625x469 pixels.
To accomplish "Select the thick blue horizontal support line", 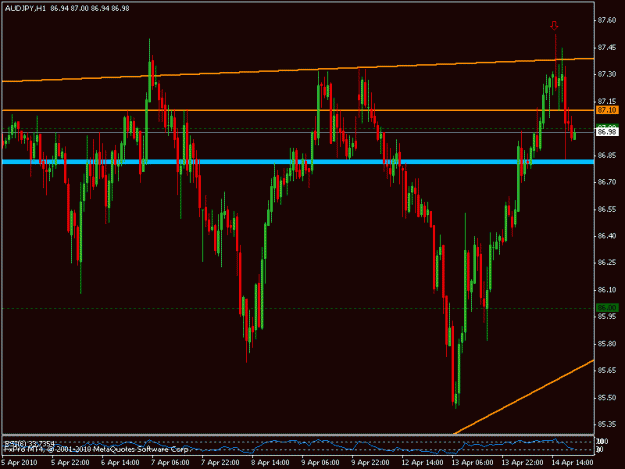I will click(297, 162).
